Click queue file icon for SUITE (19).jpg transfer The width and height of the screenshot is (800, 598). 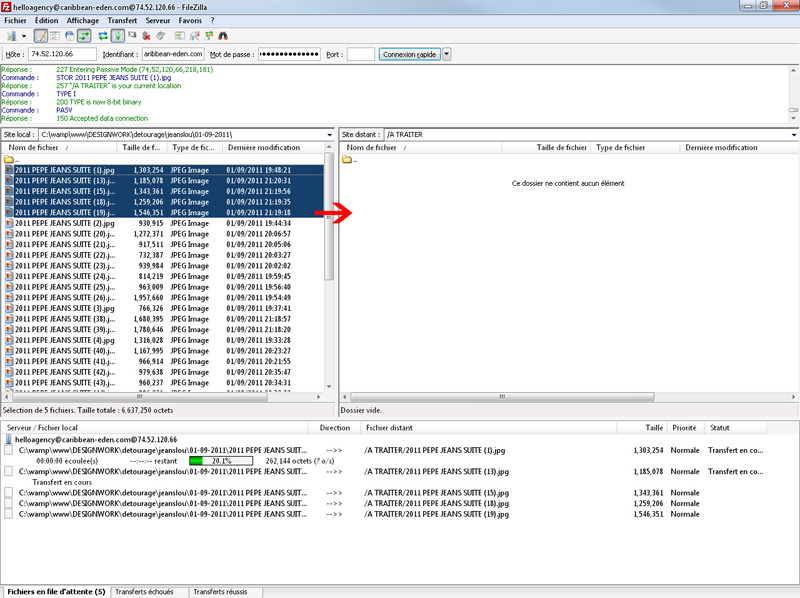pos(8,514)
